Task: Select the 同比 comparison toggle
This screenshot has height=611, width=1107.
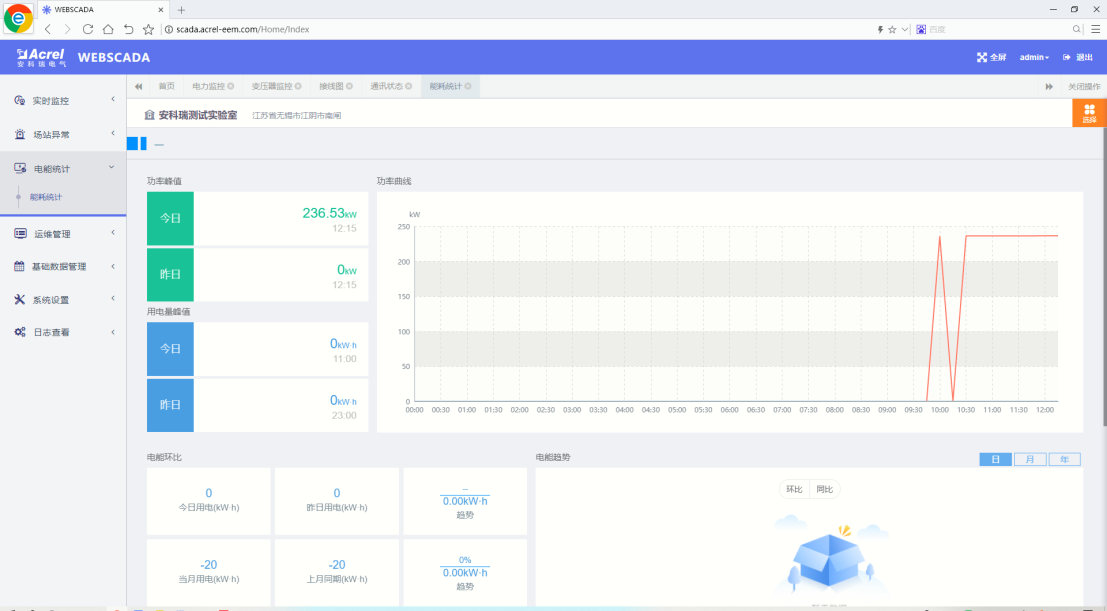Action: tap(825, 490)
